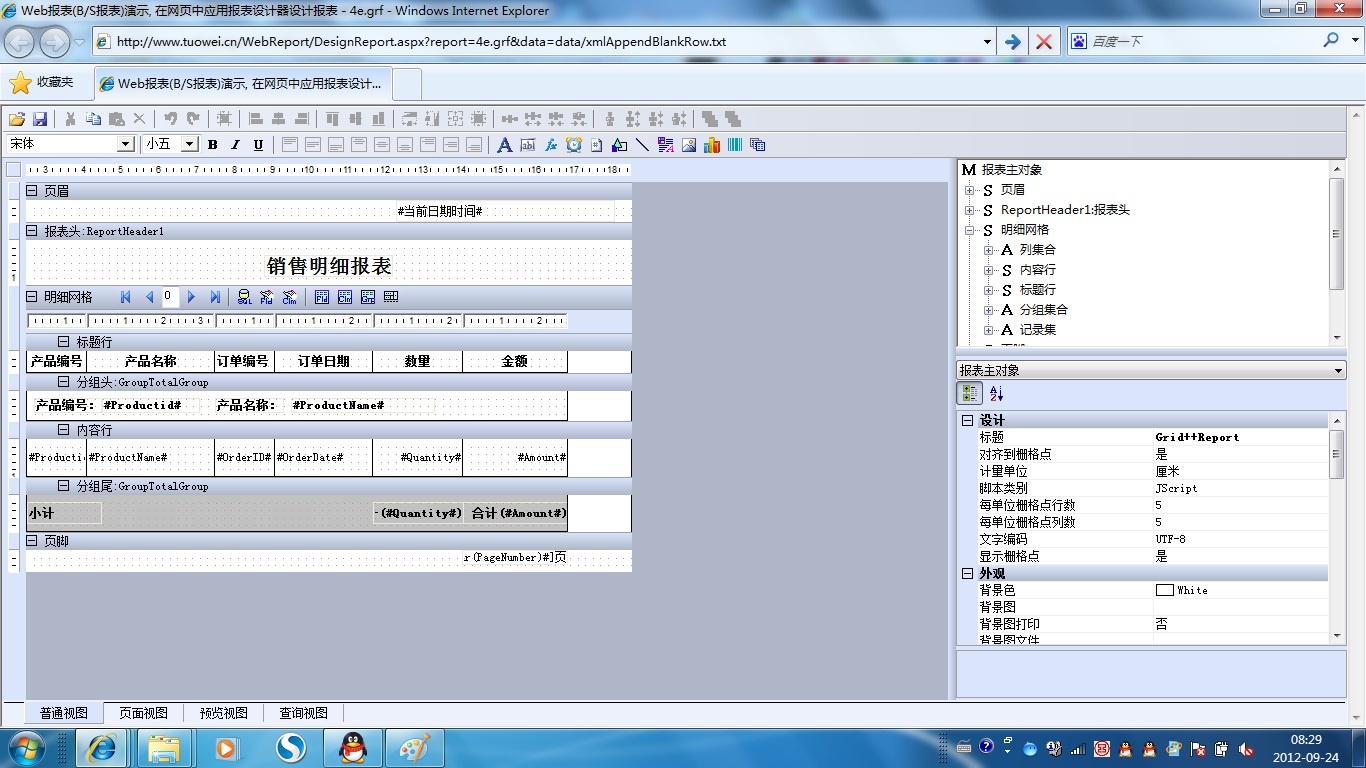The image size is (1366, 768).
Task: Select the static text 'A' tool
Action: pyautogui.click(x=504, y=145)
